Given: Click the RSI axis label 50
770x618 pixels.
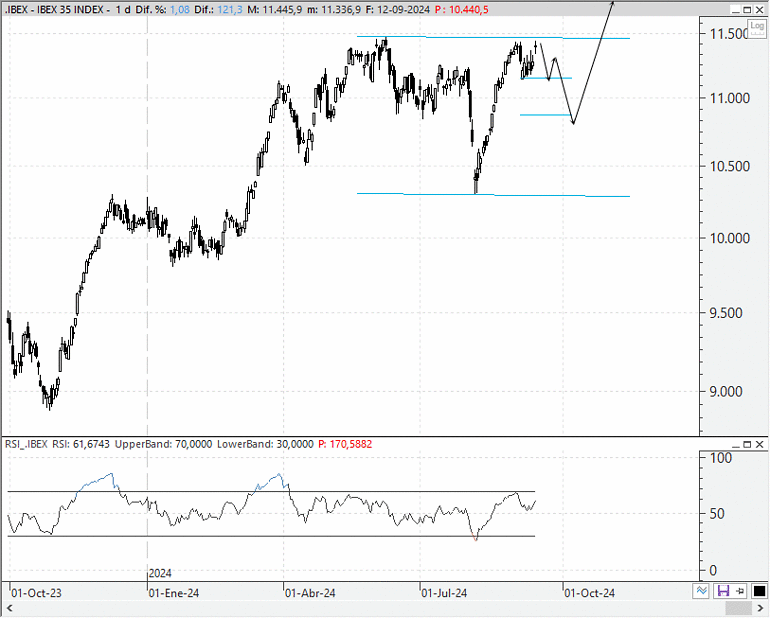Looking at the screenshot, I should tap(717, 514).
